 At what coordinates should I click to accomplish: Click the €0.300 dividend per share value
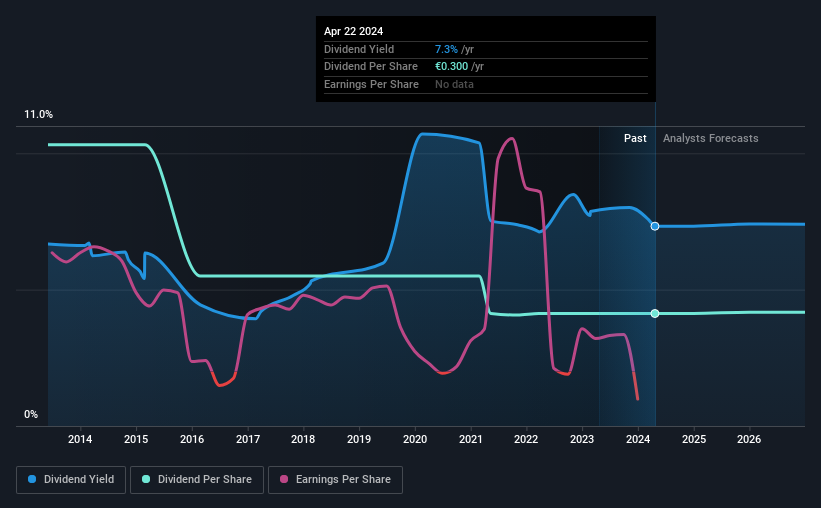click(x=451, y=67)
